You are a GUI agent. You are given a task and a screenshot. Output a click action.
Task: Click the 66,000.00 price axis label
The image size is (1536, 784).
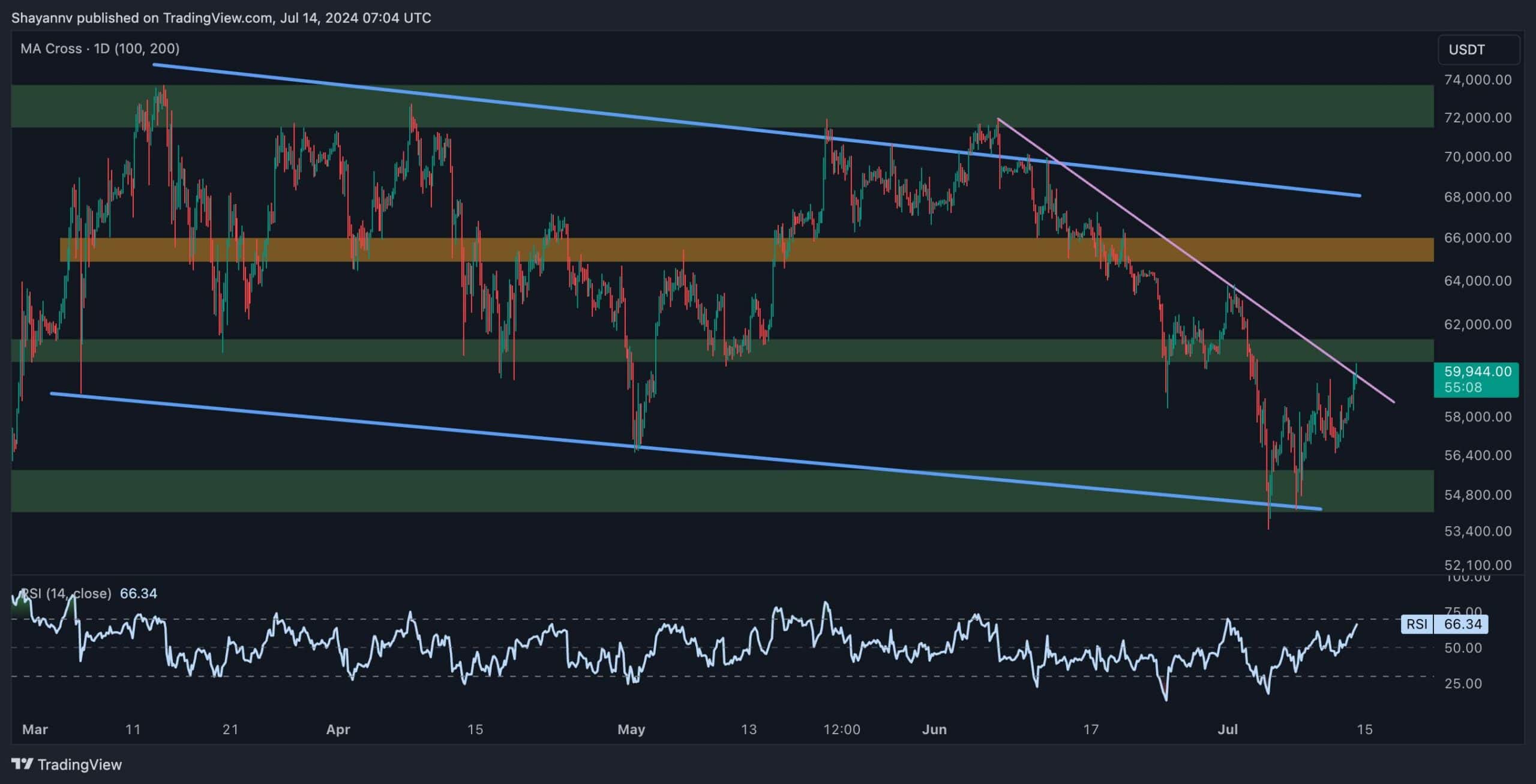pyautogui.click(x=1478, y=238)
